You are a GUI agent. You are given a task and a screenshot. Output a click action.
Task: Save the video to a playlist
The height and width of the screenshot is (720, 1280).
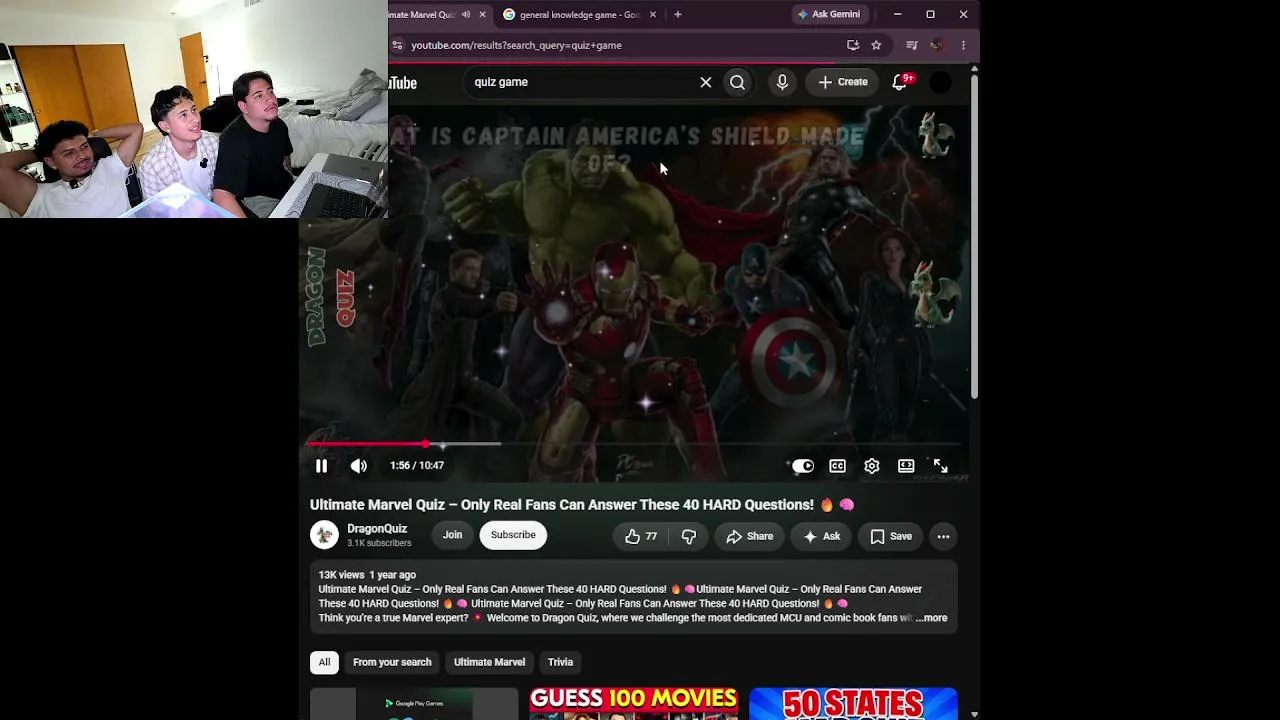click(x=891, y=537)
